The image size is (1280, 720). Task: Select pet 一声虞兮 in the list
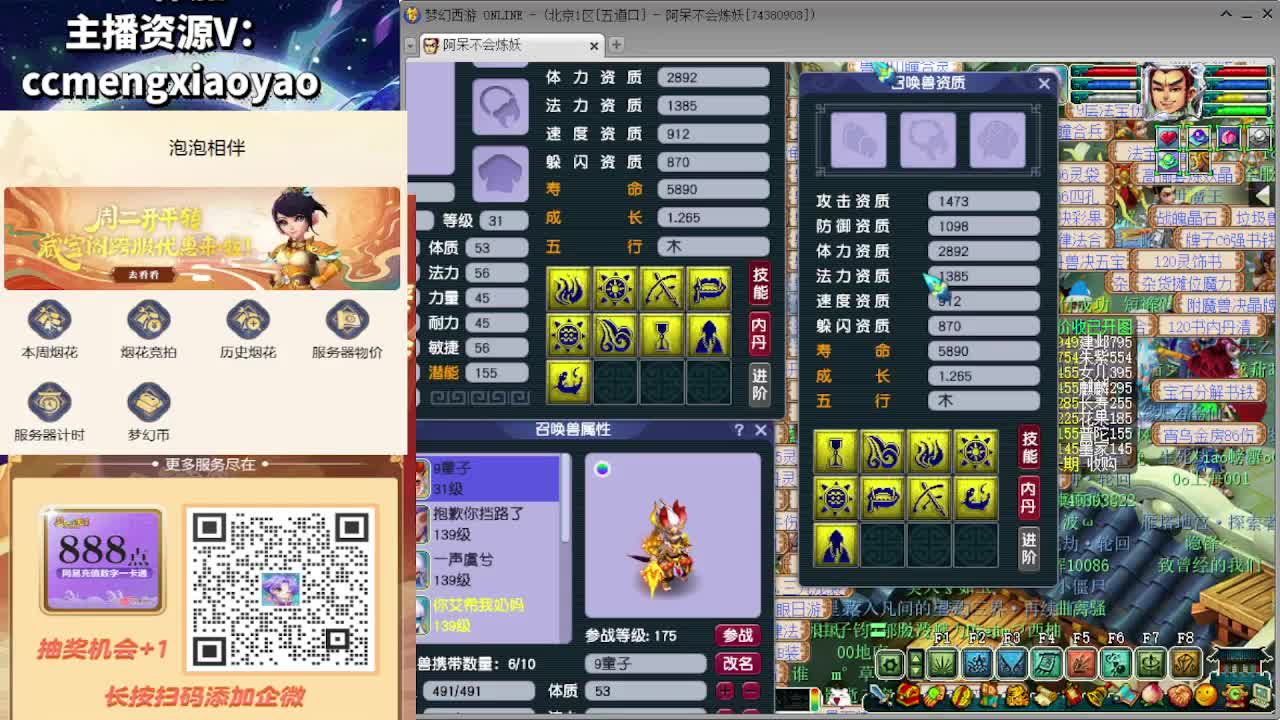(x=488, y=570)
